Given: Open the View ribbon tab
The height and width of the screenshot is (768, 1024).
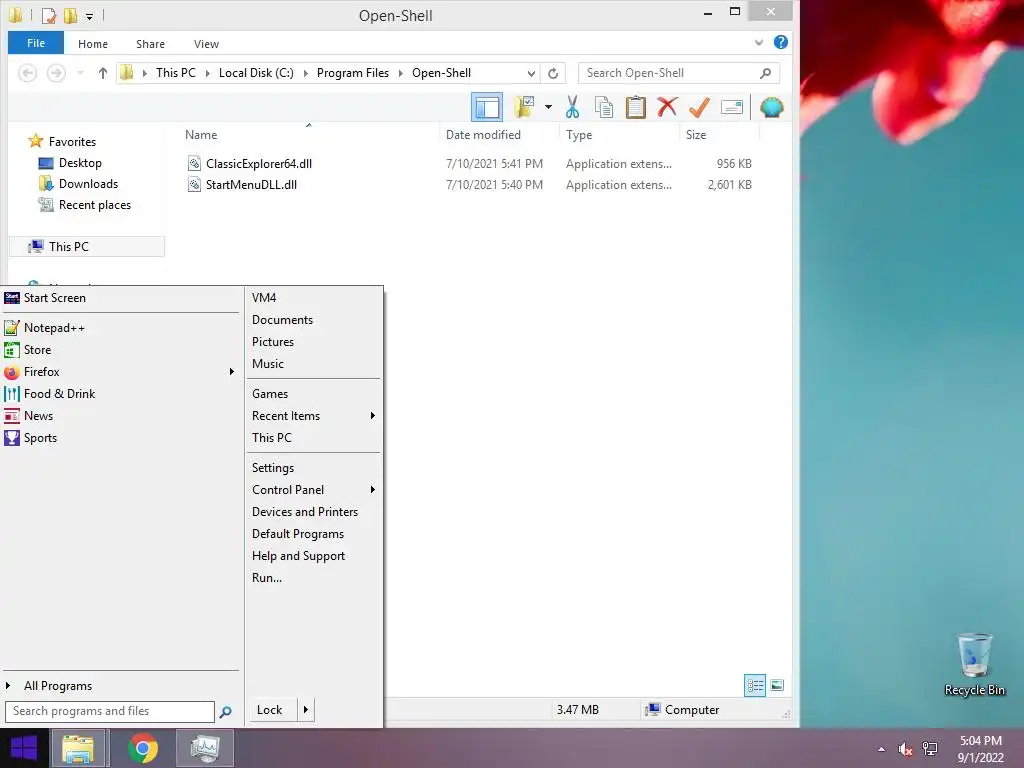Looking at the screenshot, I should [x=206, y=44].
